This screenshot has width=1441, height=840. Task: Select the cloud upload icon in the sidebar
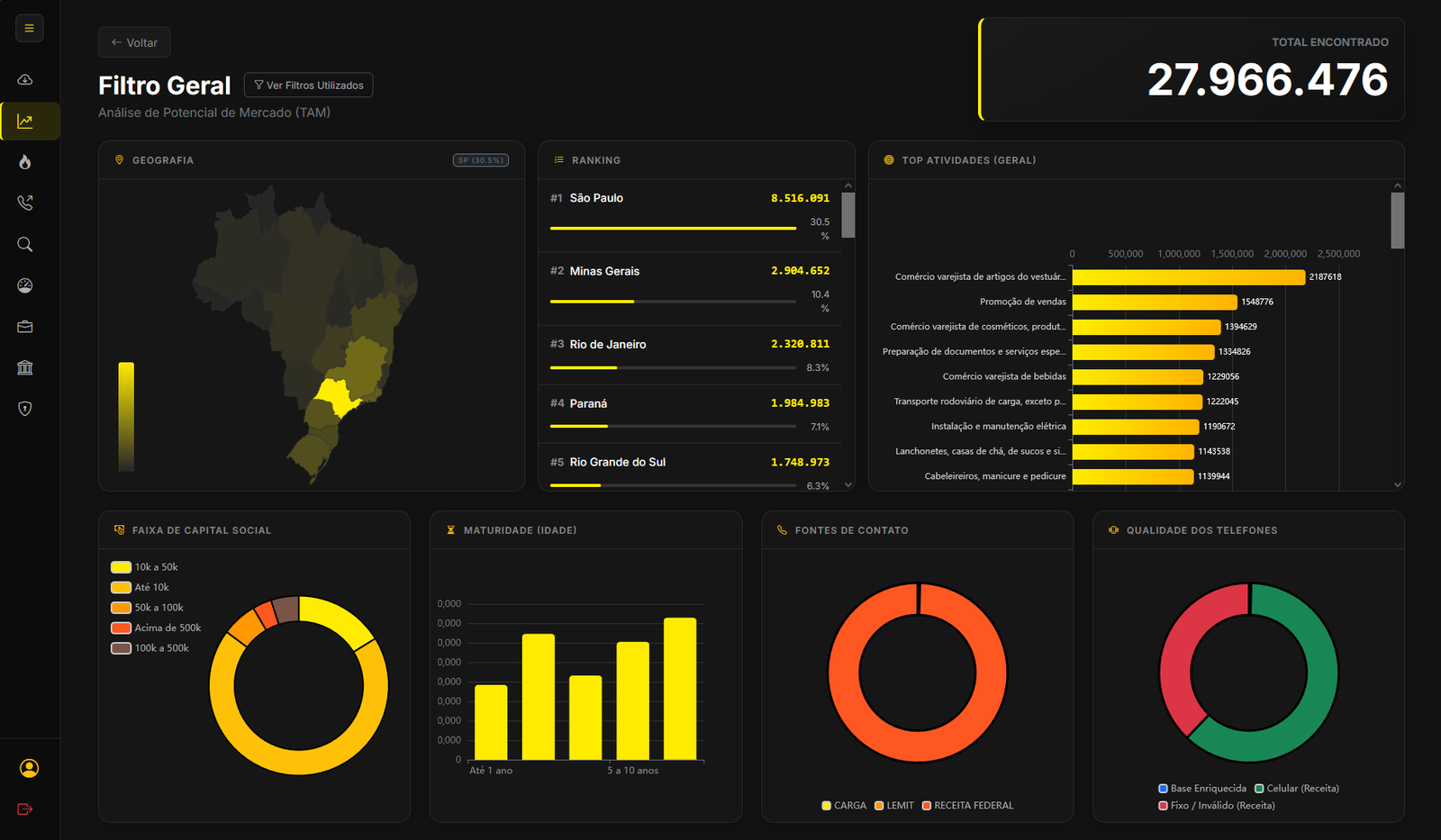pos(24,79)
